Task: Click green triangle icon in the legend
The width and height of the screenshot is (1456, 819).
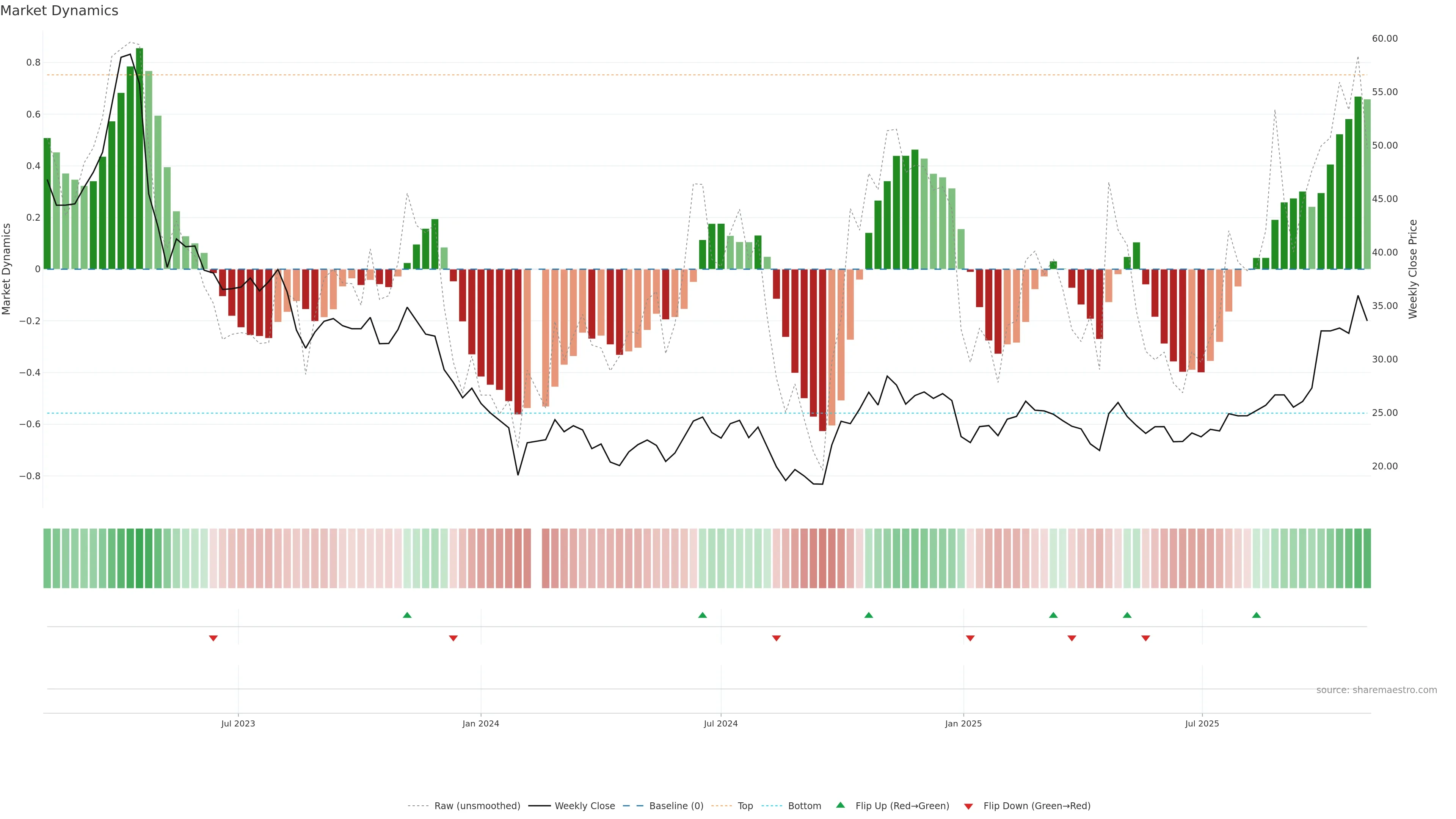Action: pos(841,805)
